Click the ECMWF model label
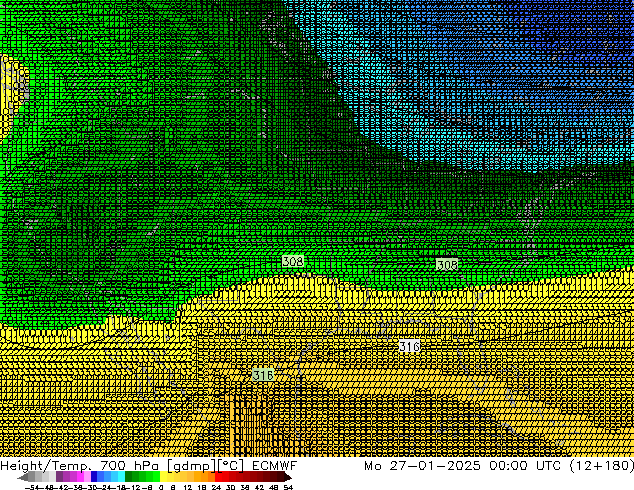634x490 pixels. (275, 465)
